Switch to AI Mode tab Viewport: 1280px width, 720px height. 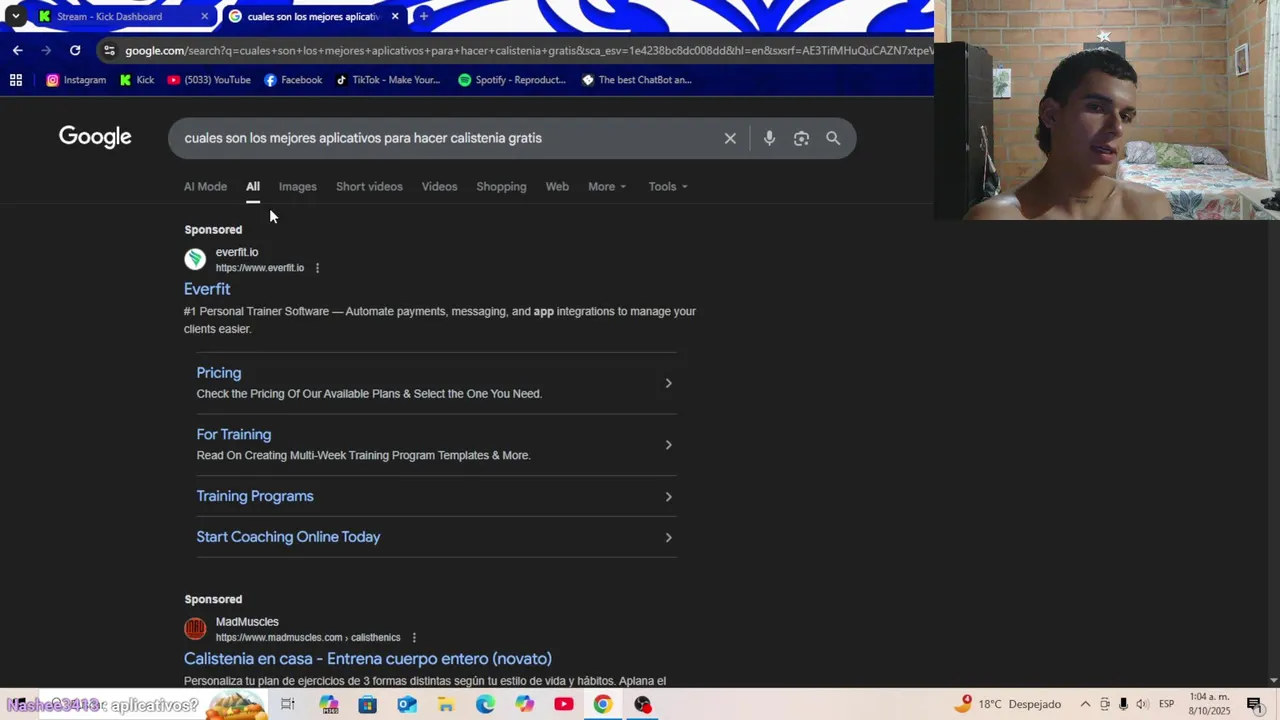click(x=205, y=187)
